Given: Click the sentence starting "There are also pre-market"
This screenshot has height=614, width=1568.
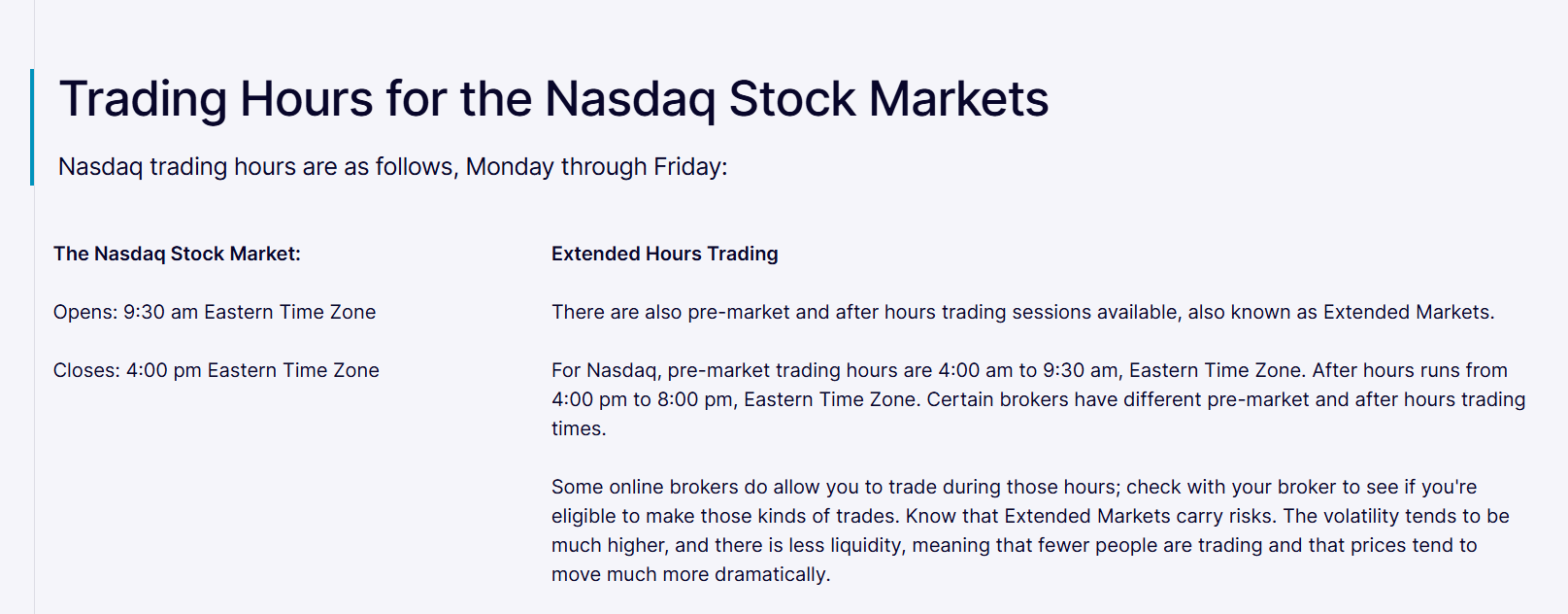Looking at the screenshot, I should point(1022,312).
